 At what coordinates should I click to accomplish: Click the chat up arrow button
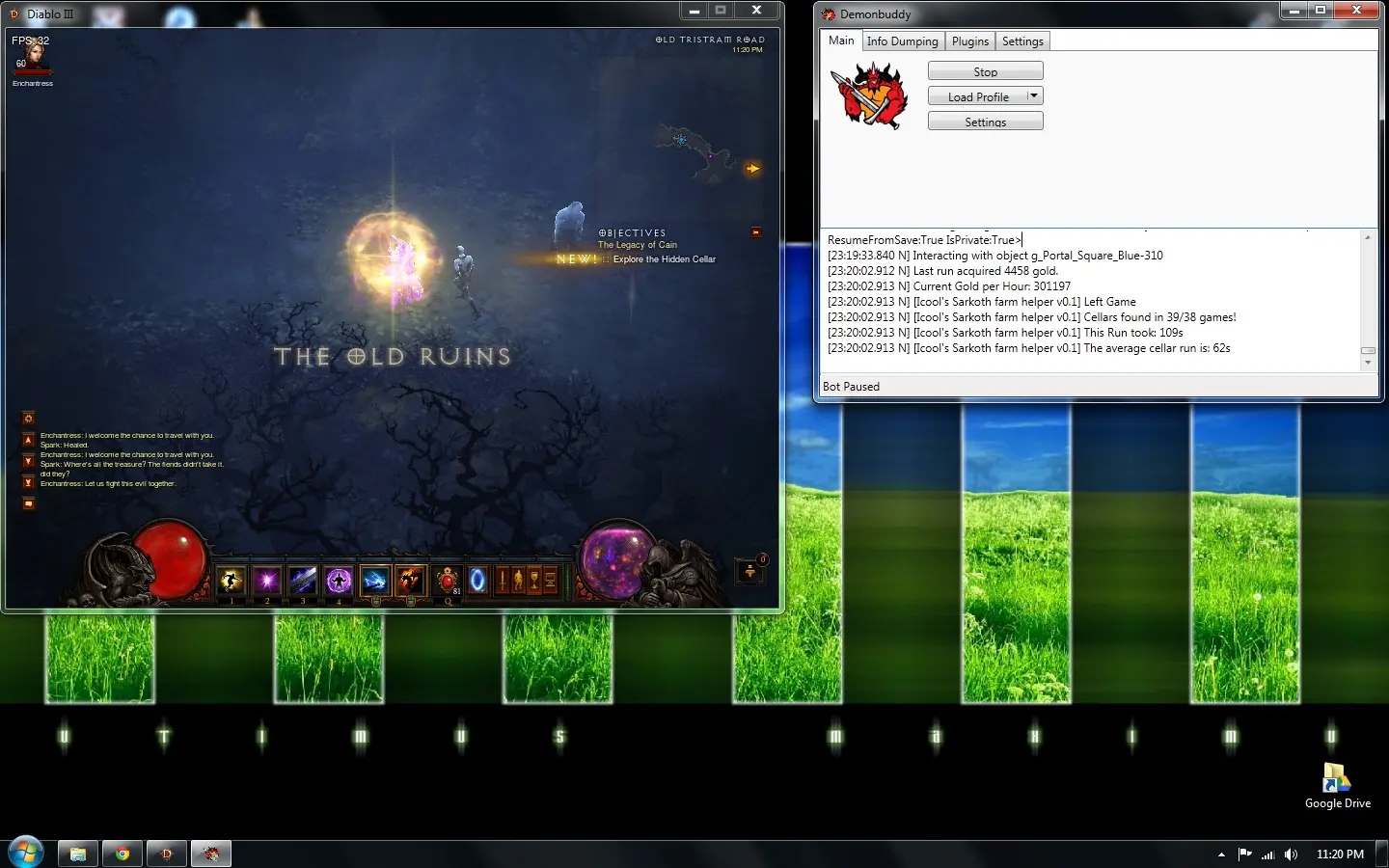[28, 440]
